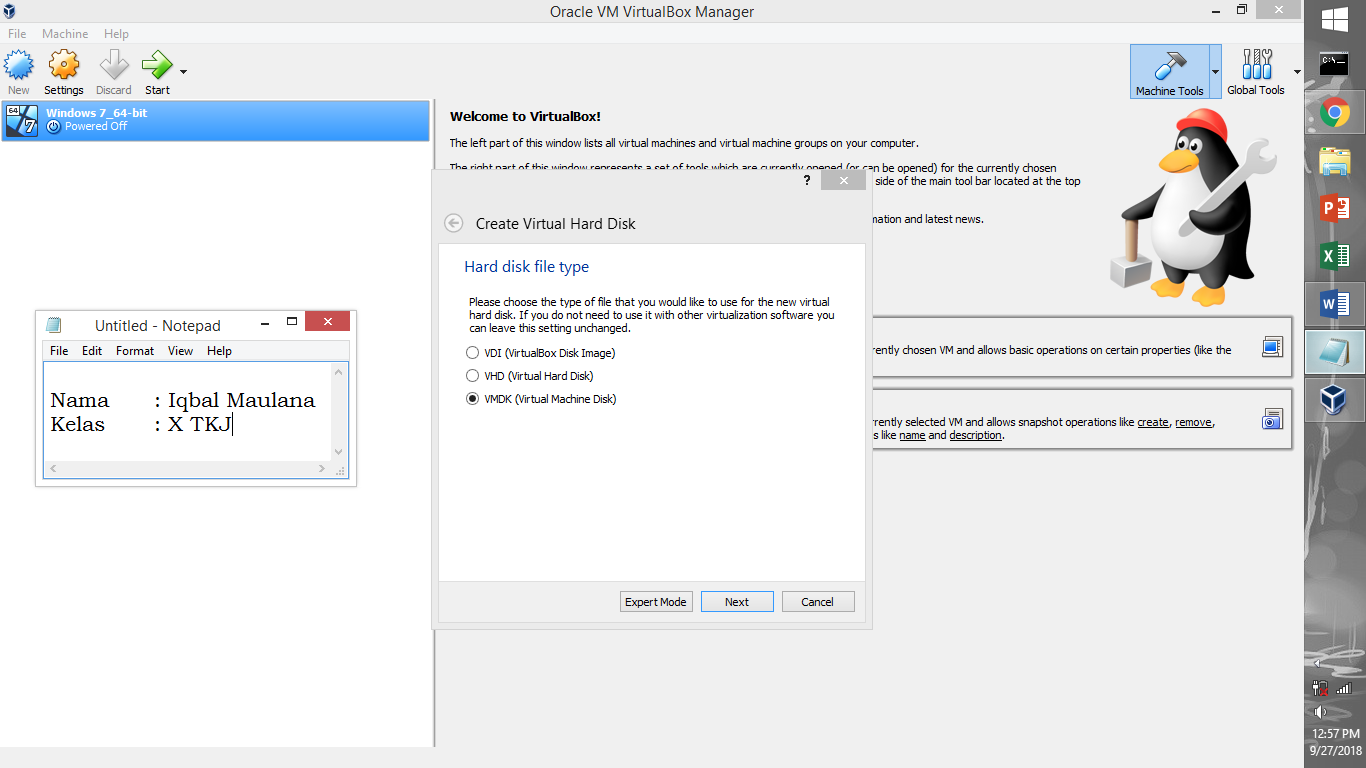The width and height of the screenshot is (1366, 768).
Task: Click the Welcome to VirtualBox! heading
Action: tap(525, 117)
